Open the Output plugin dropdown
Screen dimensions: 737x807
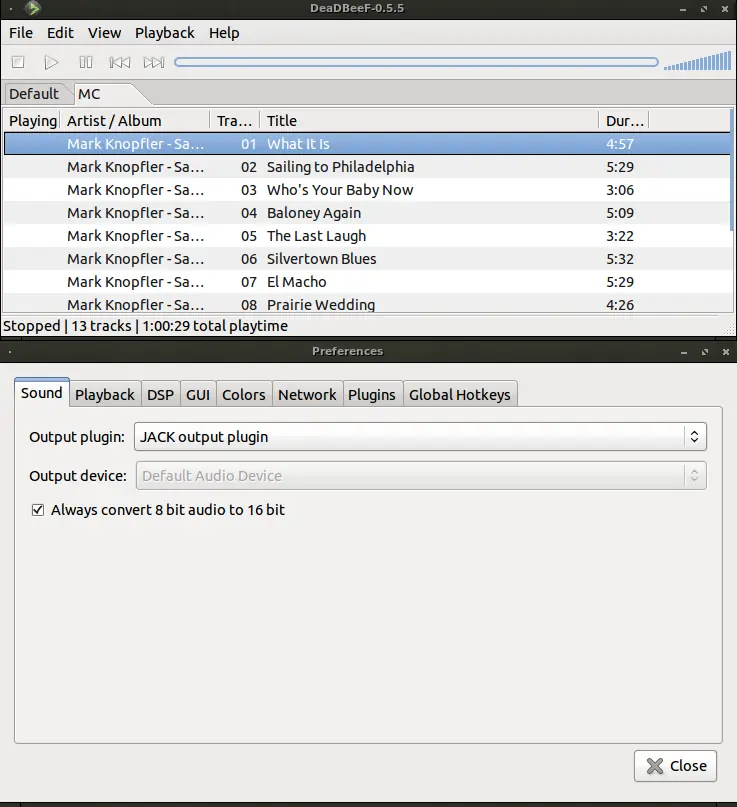click(420, 437)
